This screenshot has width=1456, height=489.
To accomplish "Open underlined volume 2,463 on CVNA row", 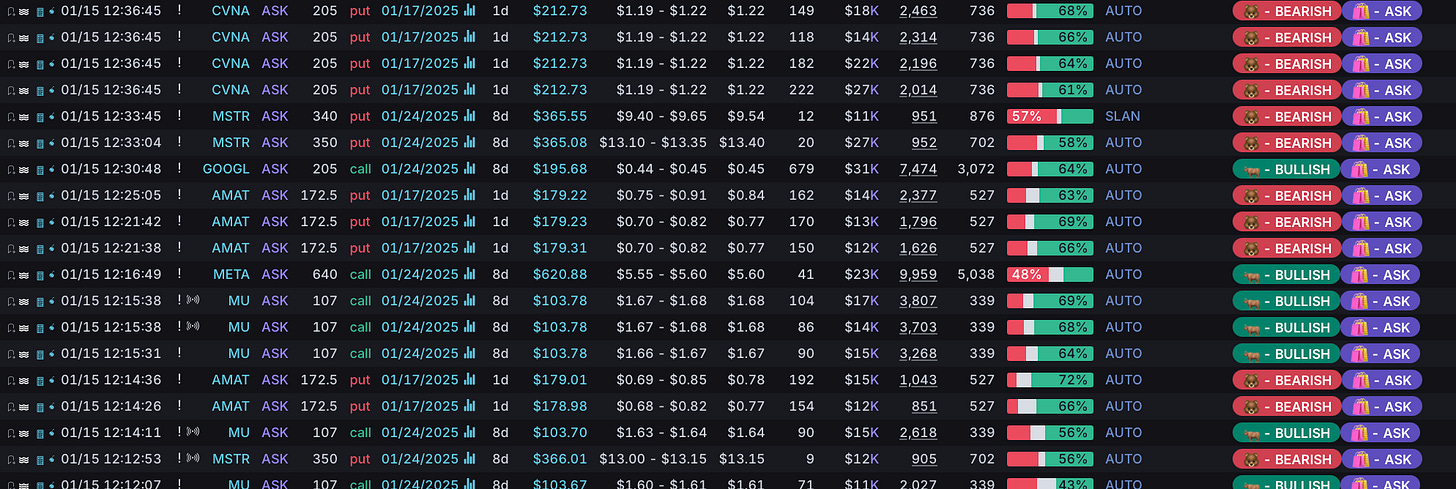I will click(918, 11).
